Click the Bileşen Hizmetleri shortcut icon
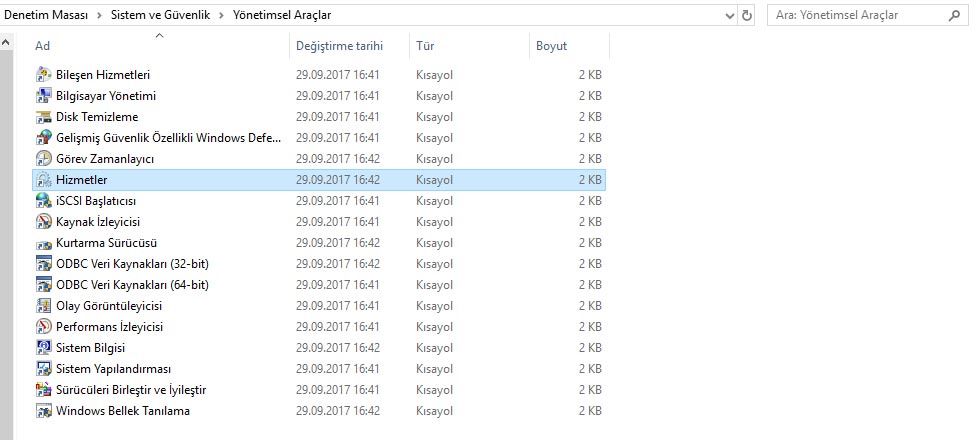 (44, 75)
